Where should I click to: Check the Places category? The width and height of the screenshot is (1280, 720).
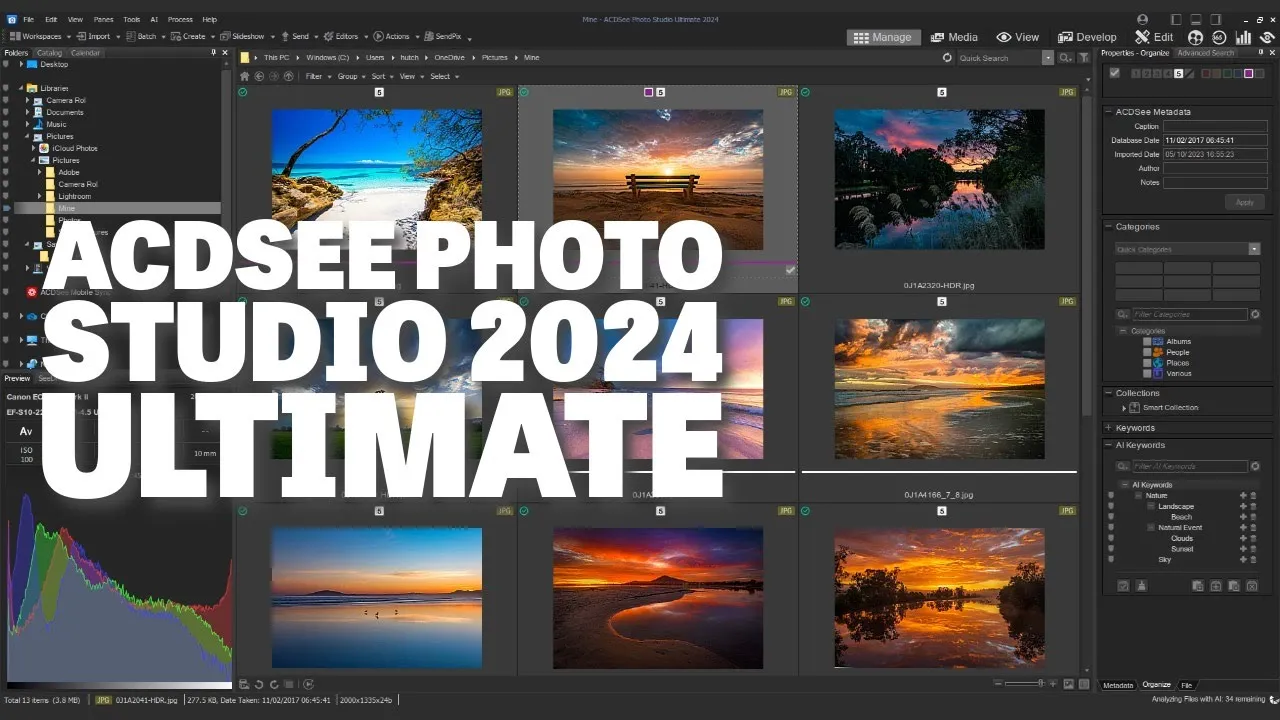point(1147,363)
